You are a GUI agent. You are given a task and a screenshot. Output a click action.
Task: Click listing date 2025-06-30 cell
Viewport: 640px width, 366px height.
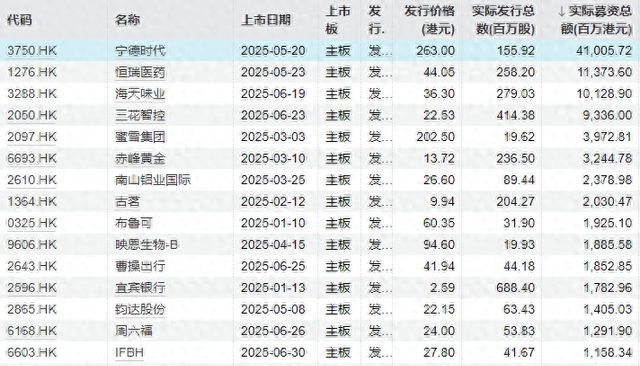tap(273, 353)
